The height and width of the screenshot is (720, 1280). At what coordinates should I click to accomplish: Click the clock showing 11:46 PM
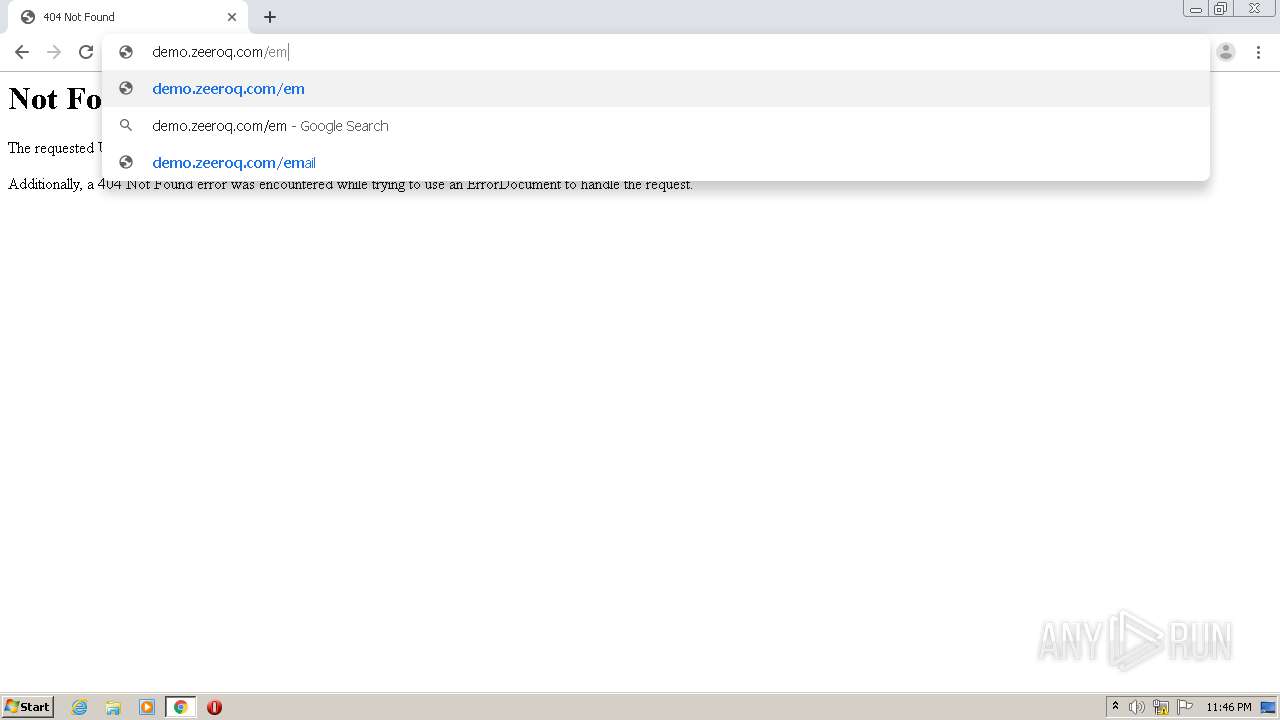point(1228,707)
